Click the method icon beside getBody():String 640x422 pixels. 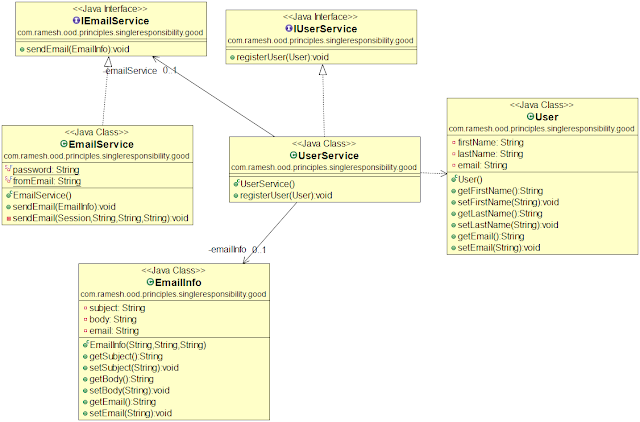tap(85, 380)
